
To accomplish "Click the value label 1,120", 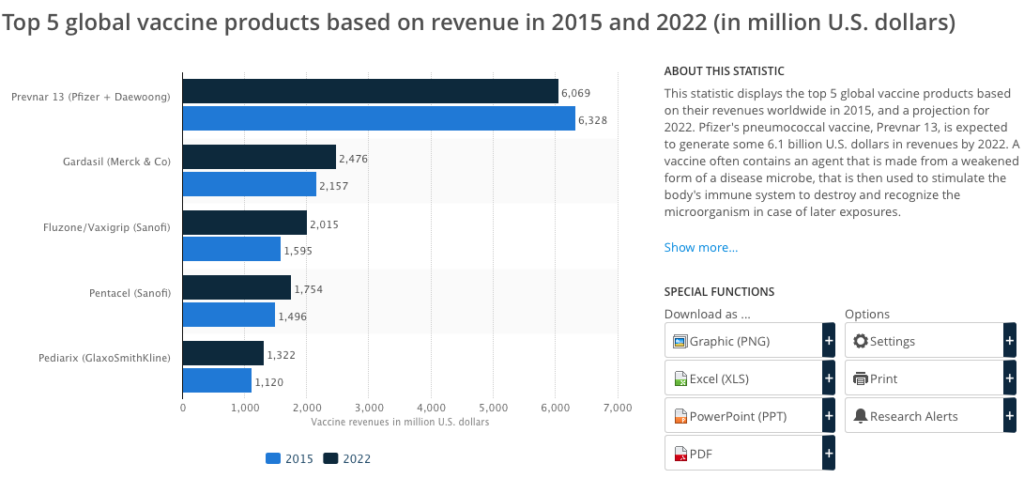I will [269, 382].
